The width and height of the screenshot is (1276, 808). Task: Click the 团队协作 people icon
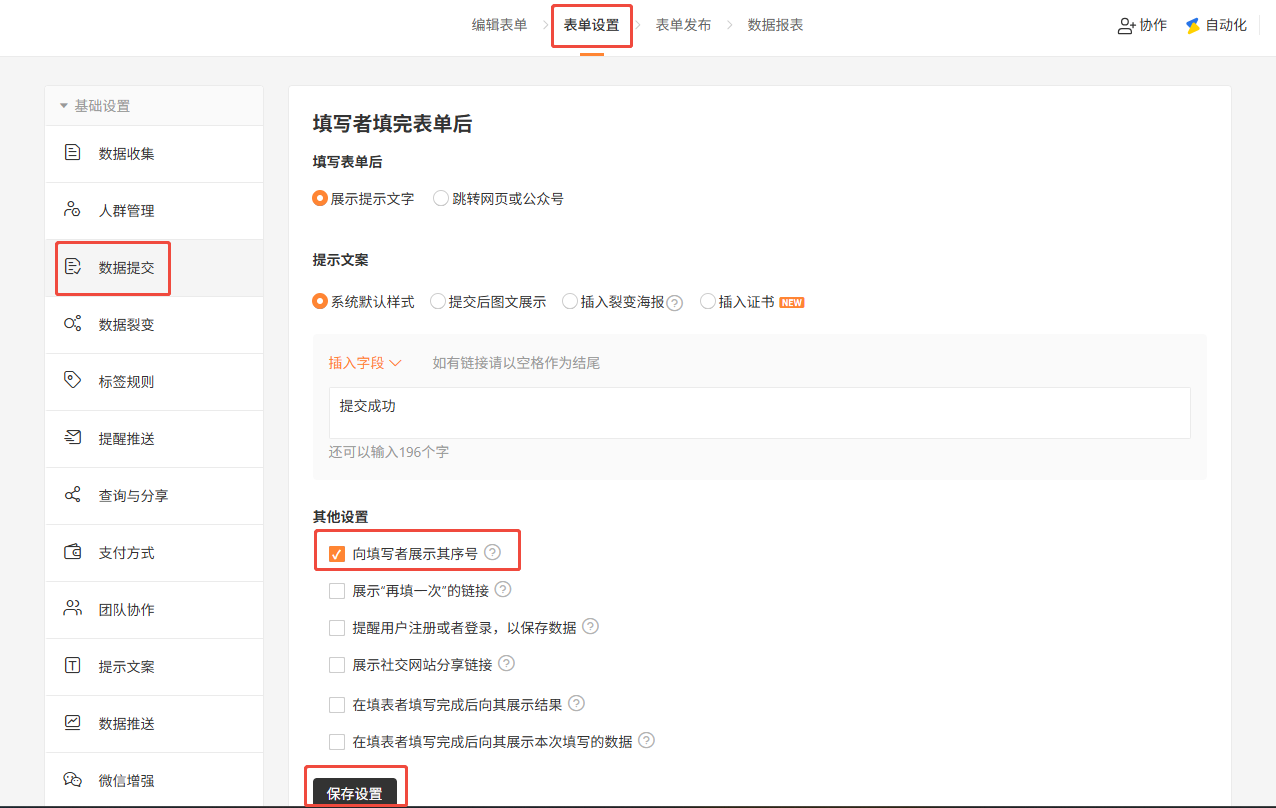pyautogui.click(x=72, y=609)
